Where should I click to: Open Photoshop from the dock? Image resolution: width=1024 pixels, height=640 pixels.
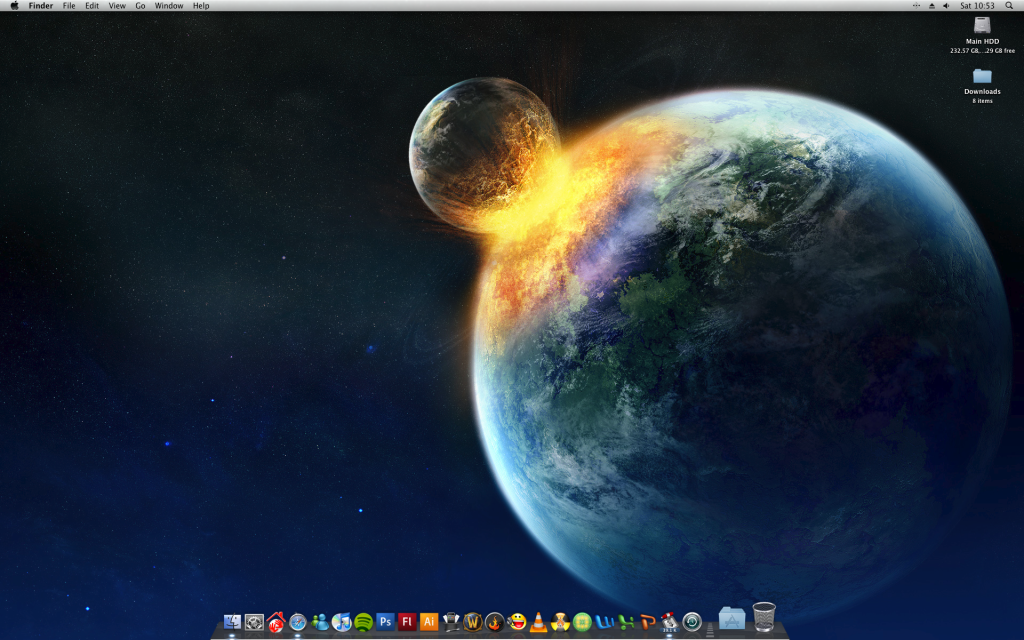point(385,622)
